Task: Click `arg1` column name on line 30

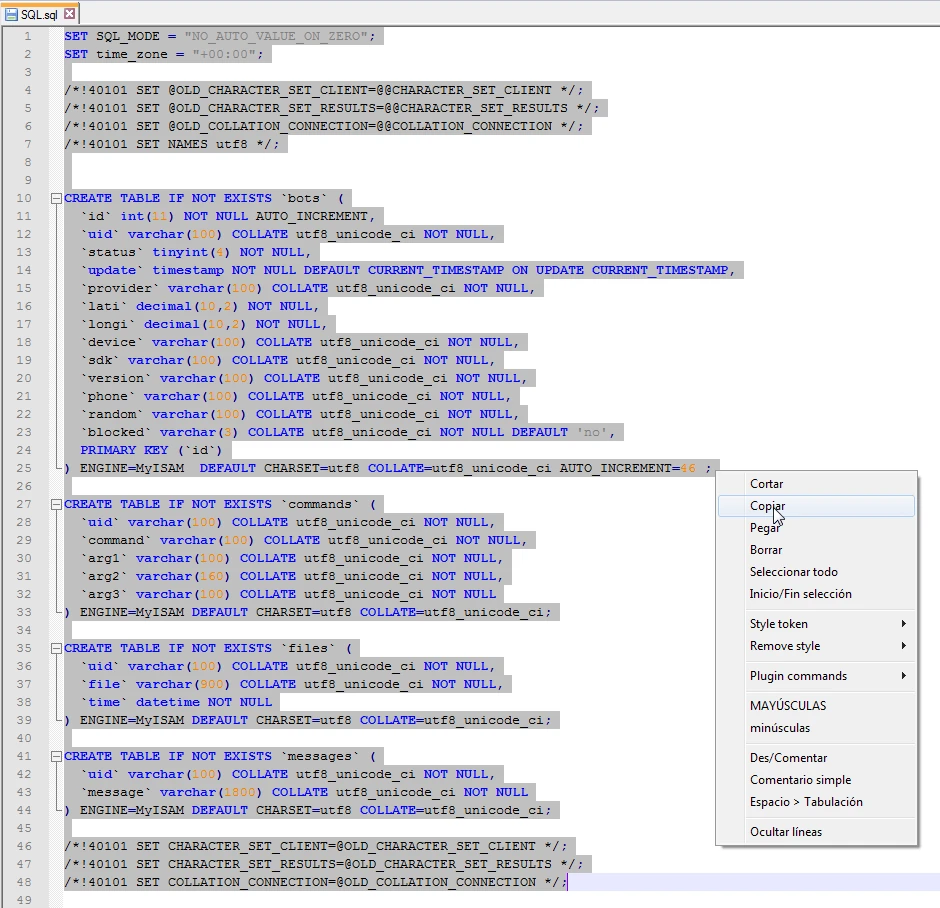Action: [104, 559]
